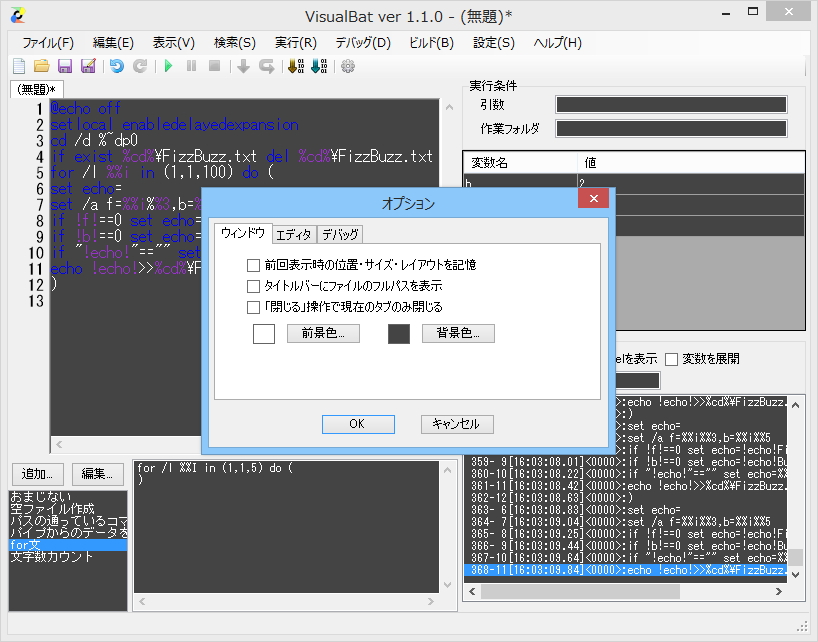Select おまじない in snippet list

68,496
